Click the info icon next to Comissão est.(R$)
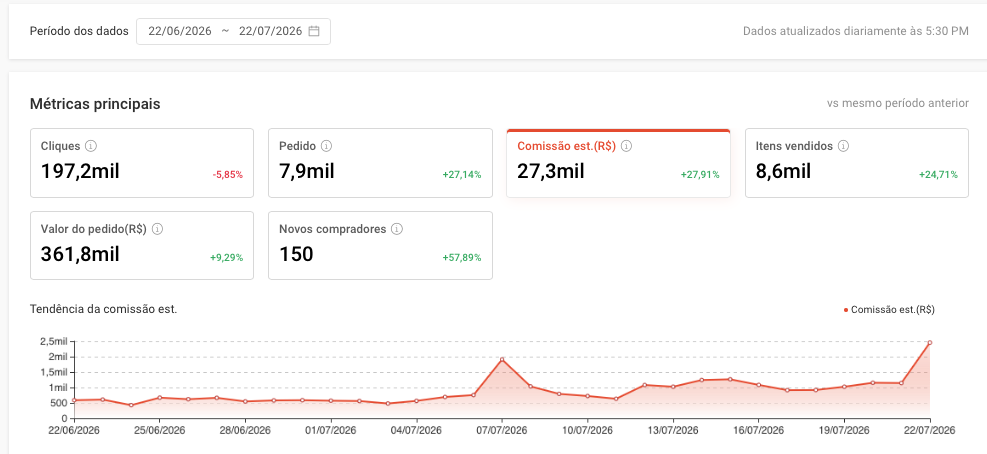Screen dimensions: 987x454 [626, 146]
